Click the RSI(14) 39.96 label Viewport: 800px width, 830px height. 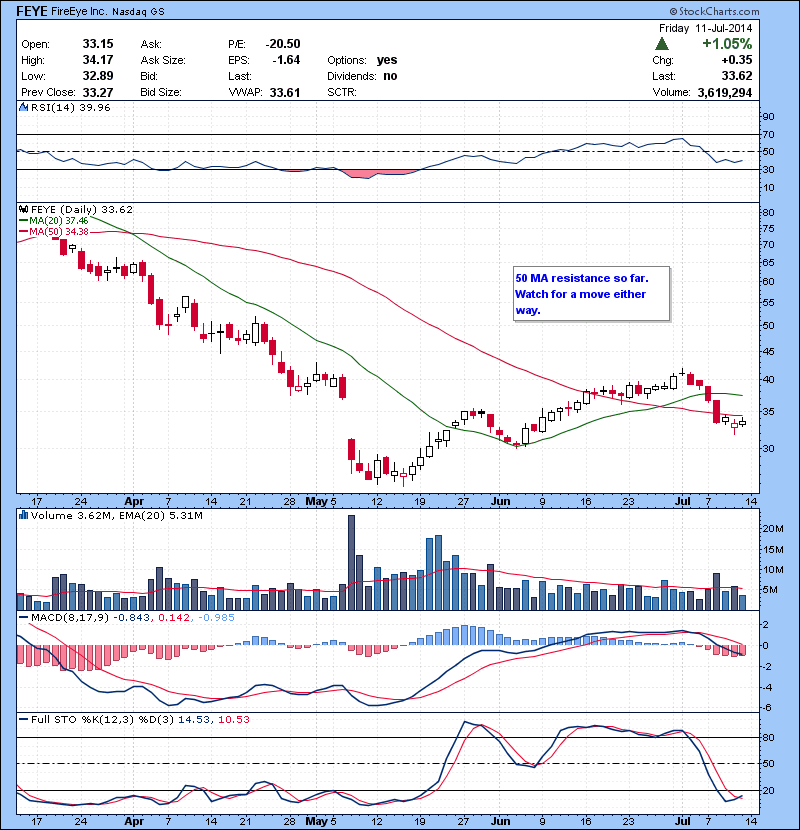tap(70, 107)
